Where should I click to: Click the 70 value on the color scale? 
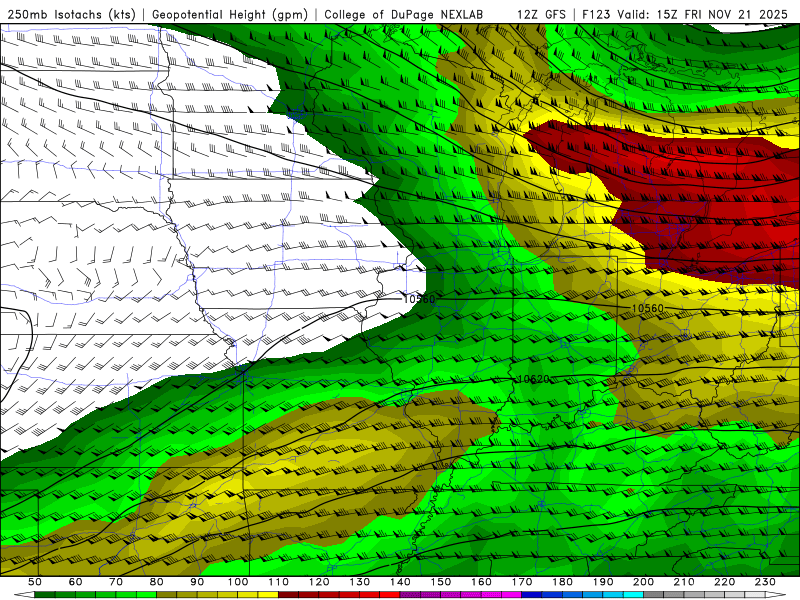116,582
